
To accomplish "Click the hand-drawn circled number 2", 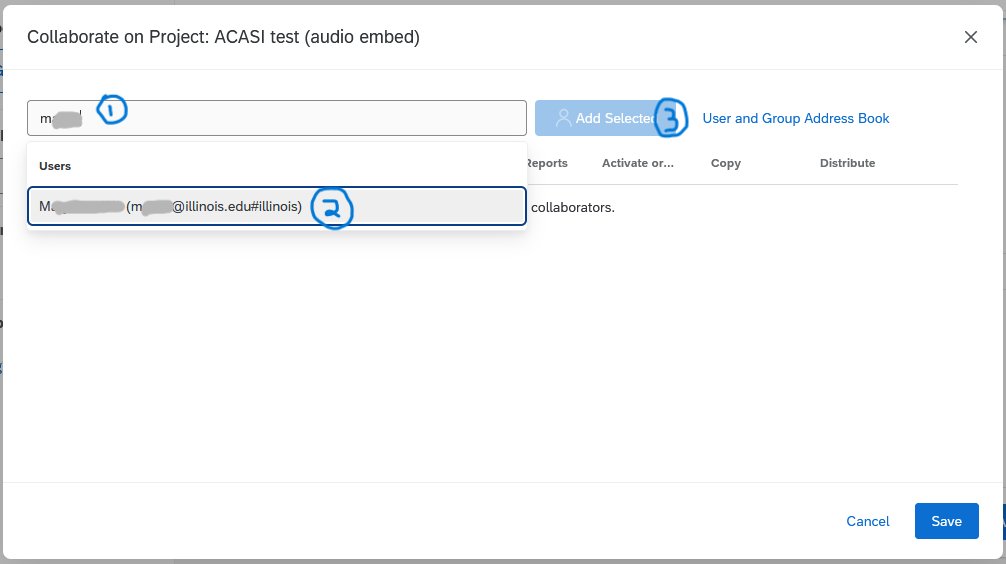I will coord(332,208).
